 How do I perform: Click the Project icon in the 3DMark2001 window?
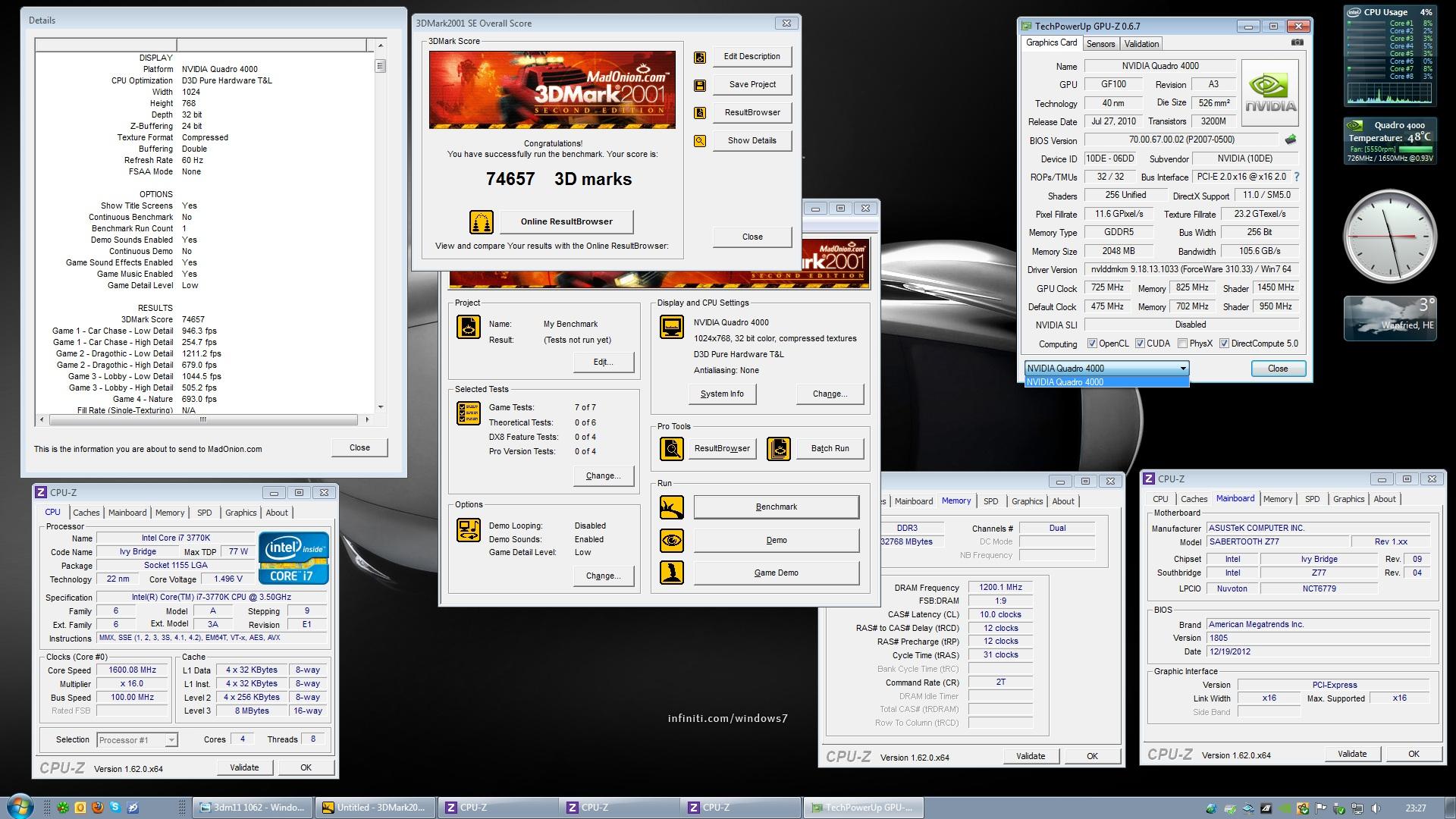(x=468, y=327)
